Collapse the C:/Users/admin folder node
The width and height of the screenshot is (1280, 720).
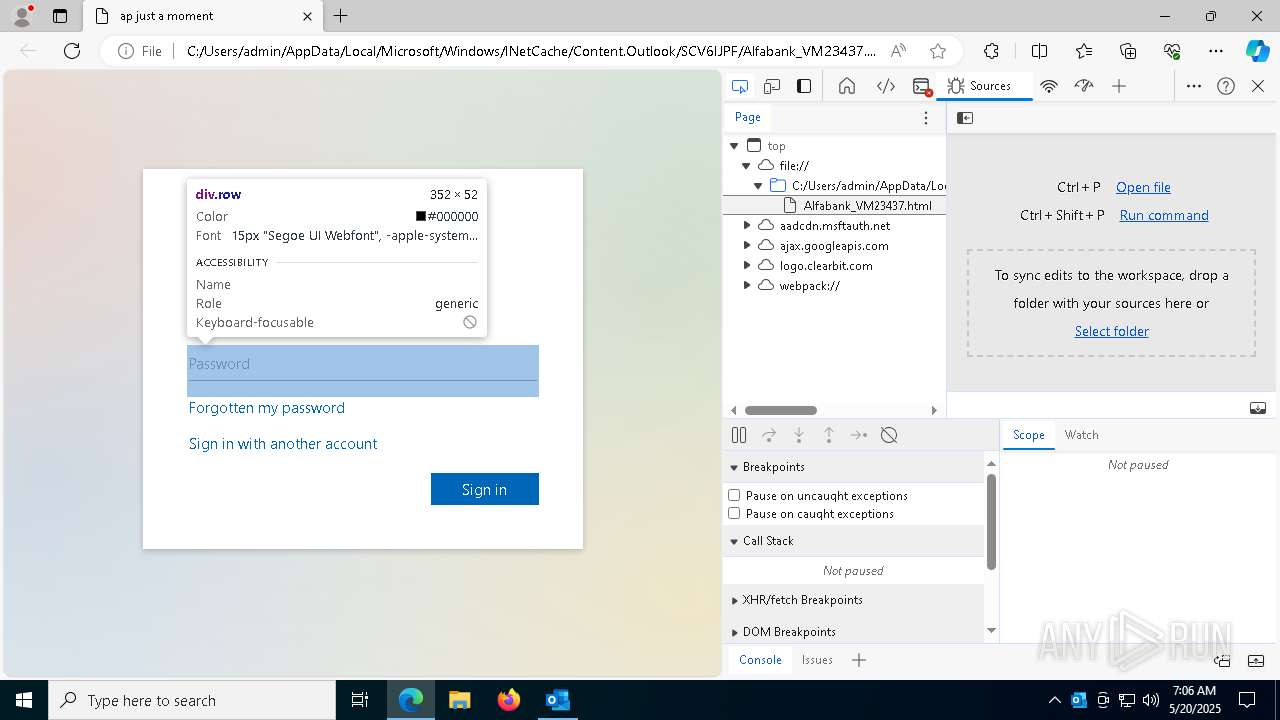tap(758, 186)
